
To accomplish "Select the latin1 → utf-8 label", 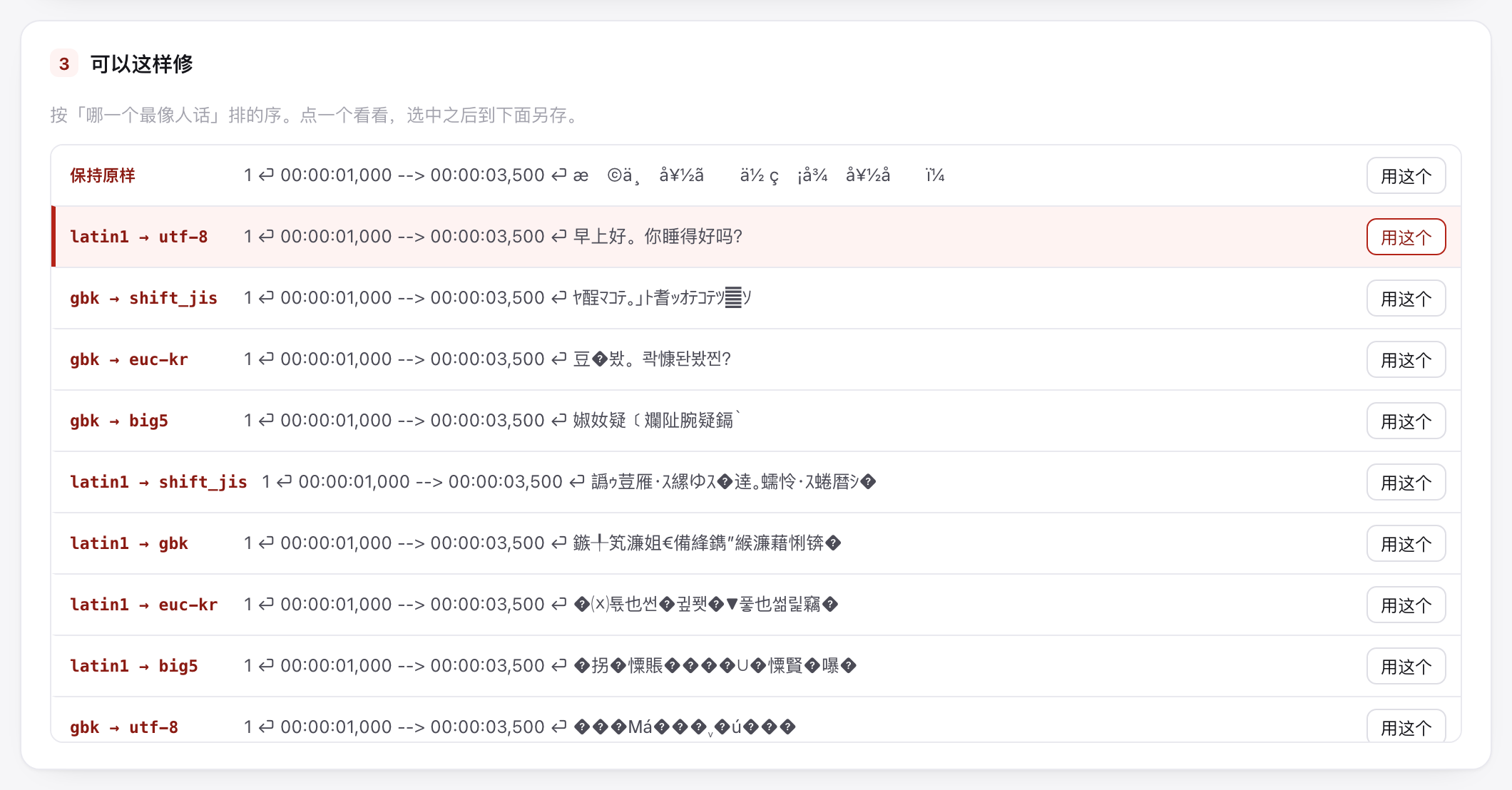I will tap(139, 237).
